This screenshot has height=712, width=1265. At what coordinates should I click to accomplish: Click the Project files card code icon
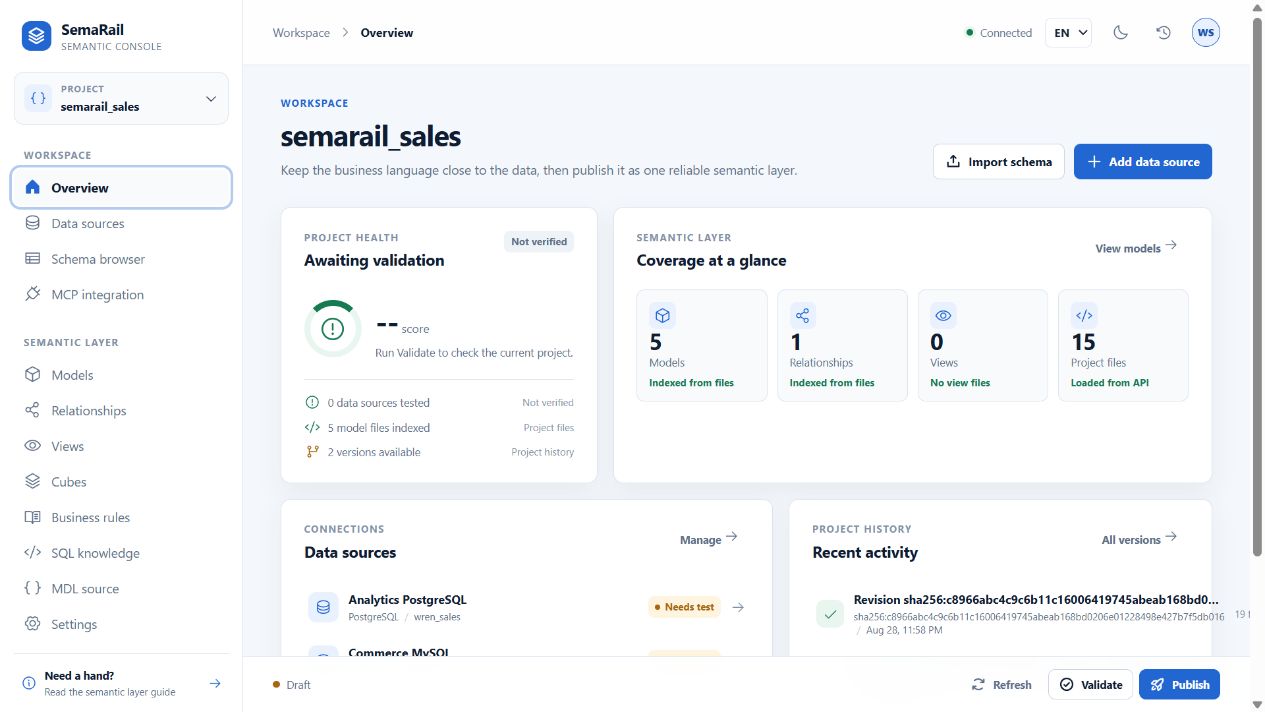point(1084,315)
